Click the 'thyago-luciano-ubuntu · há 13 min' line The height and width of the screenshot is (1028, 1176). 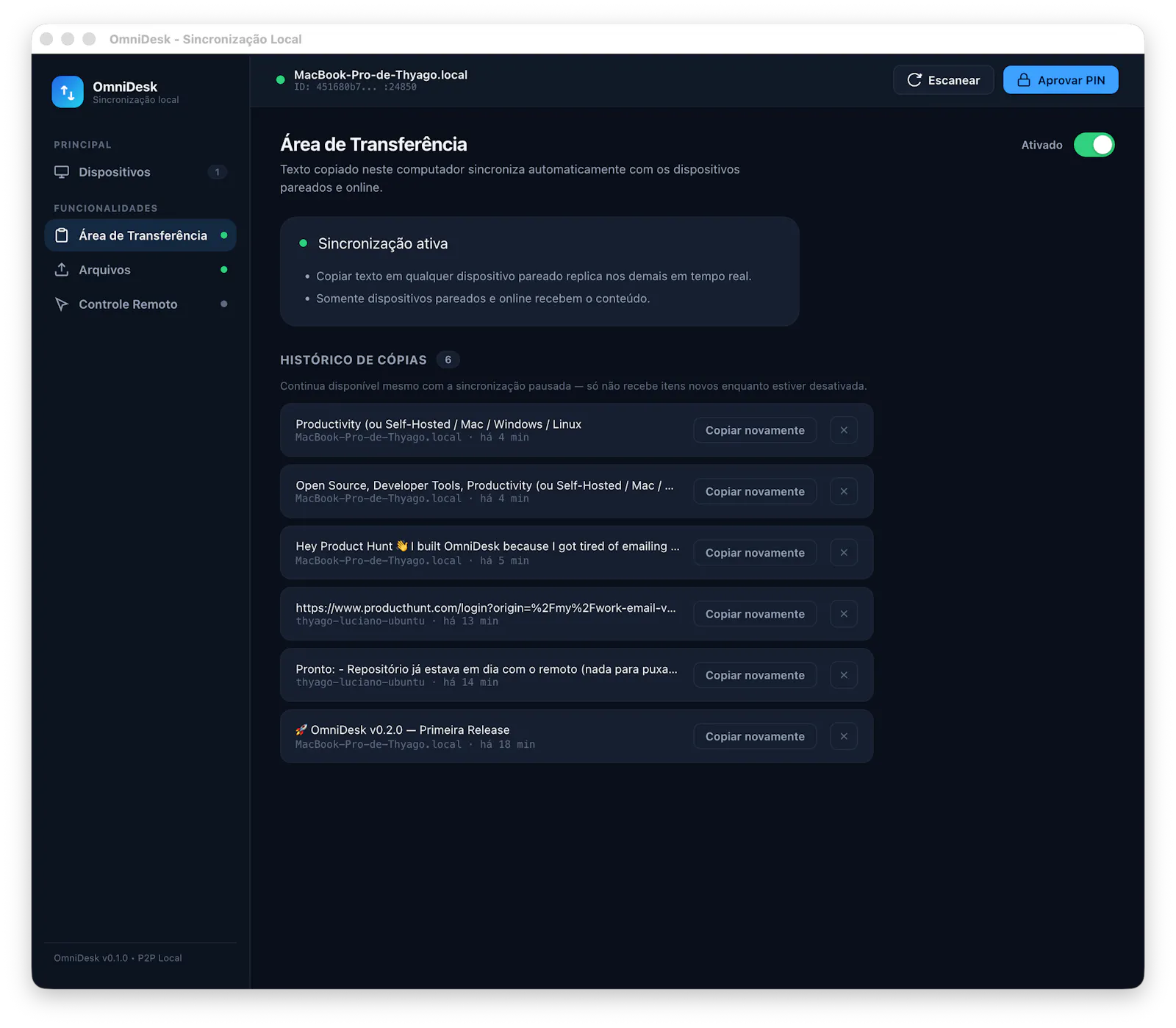396,621
